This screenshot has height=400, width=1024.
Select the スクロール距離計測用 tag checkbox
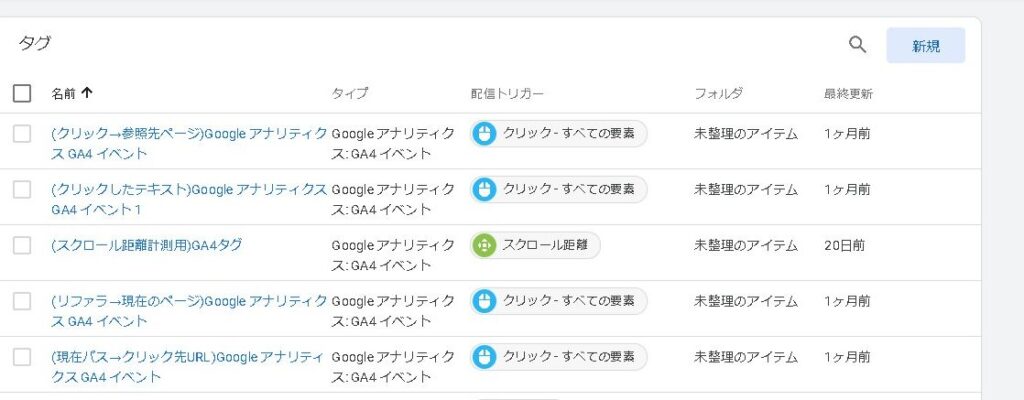click(22, 245)
